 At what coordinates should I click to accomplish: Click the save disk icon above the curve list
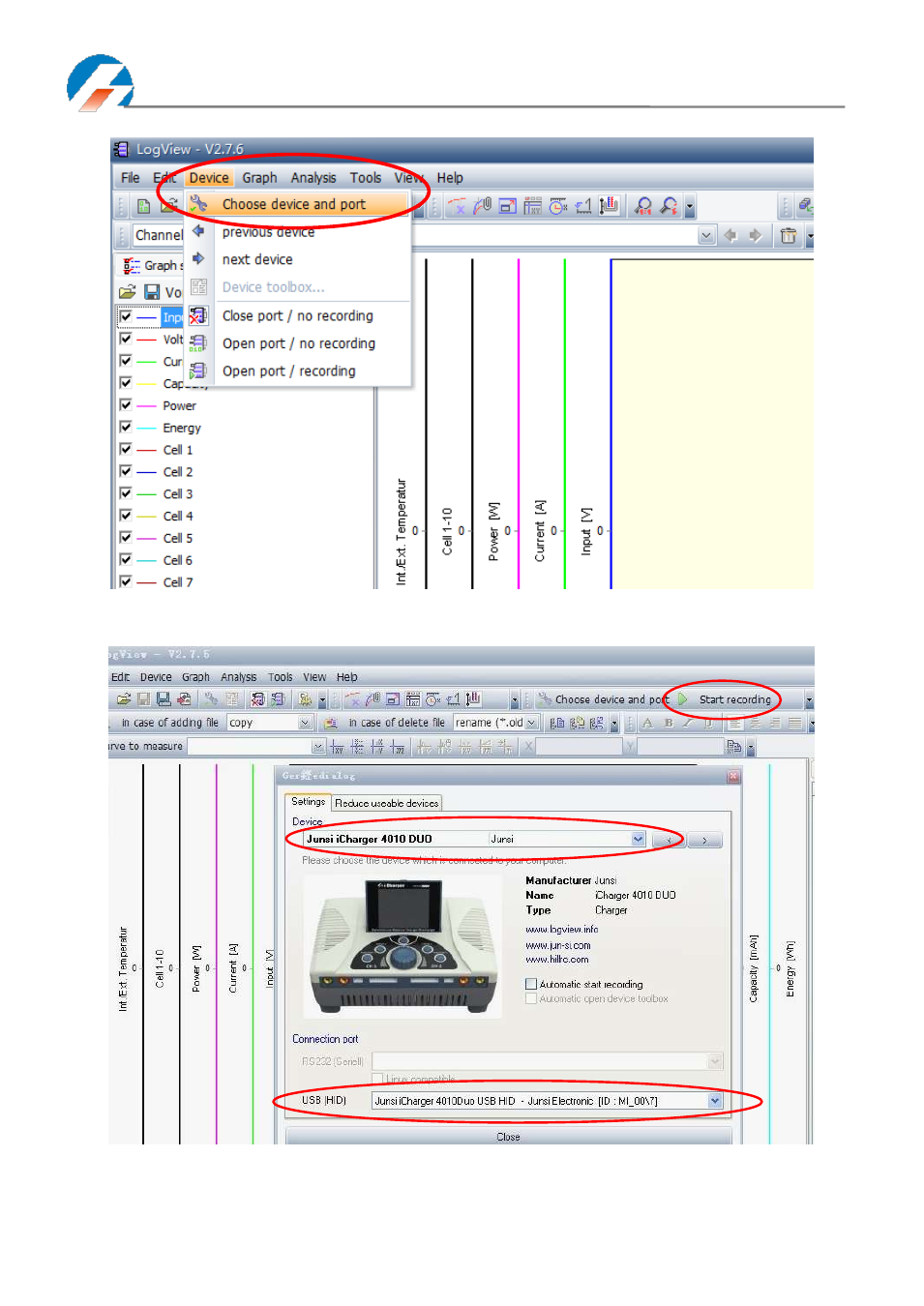click(152, 291)
